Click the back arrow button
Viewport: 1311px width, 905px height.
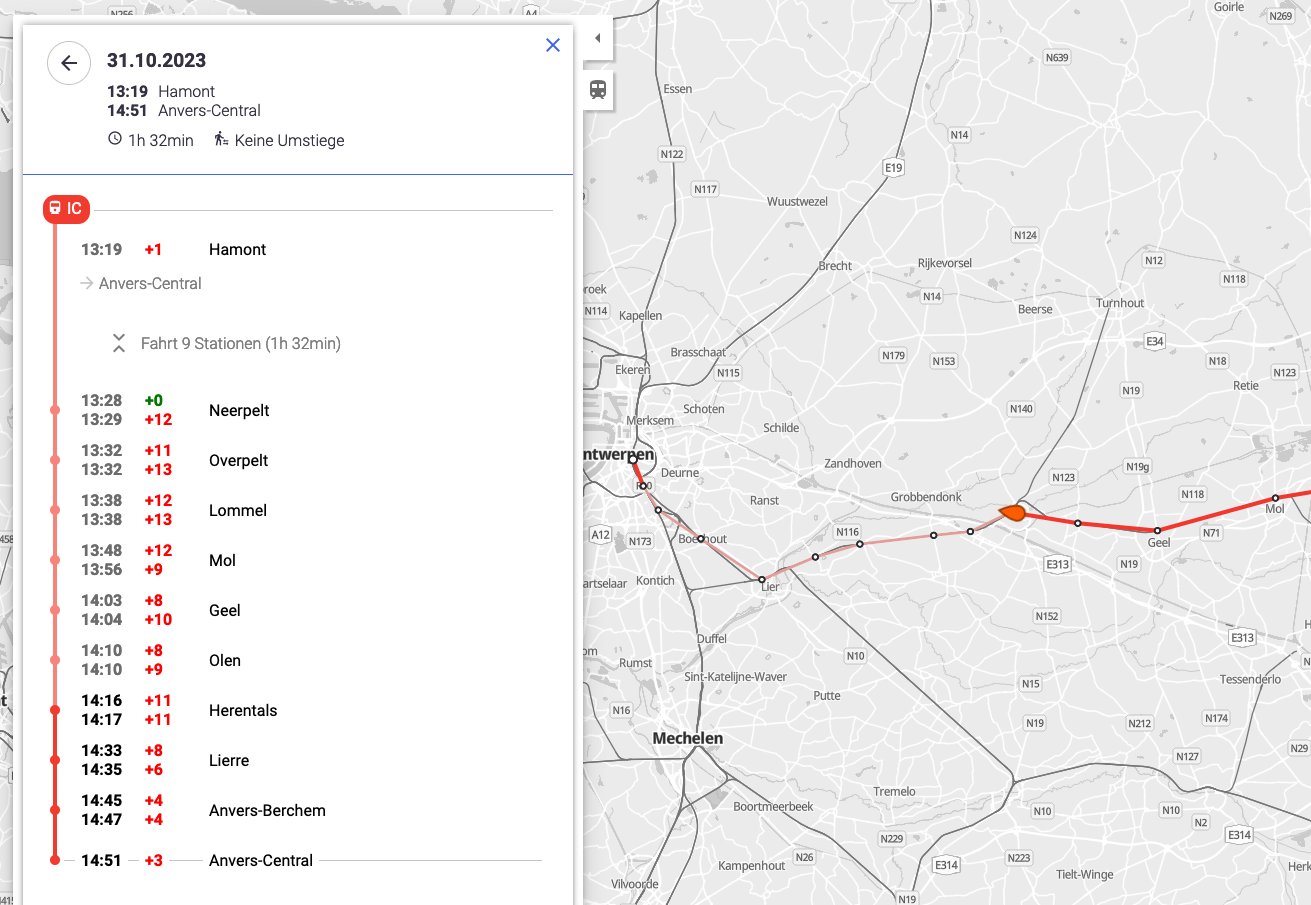coord(69,64)
